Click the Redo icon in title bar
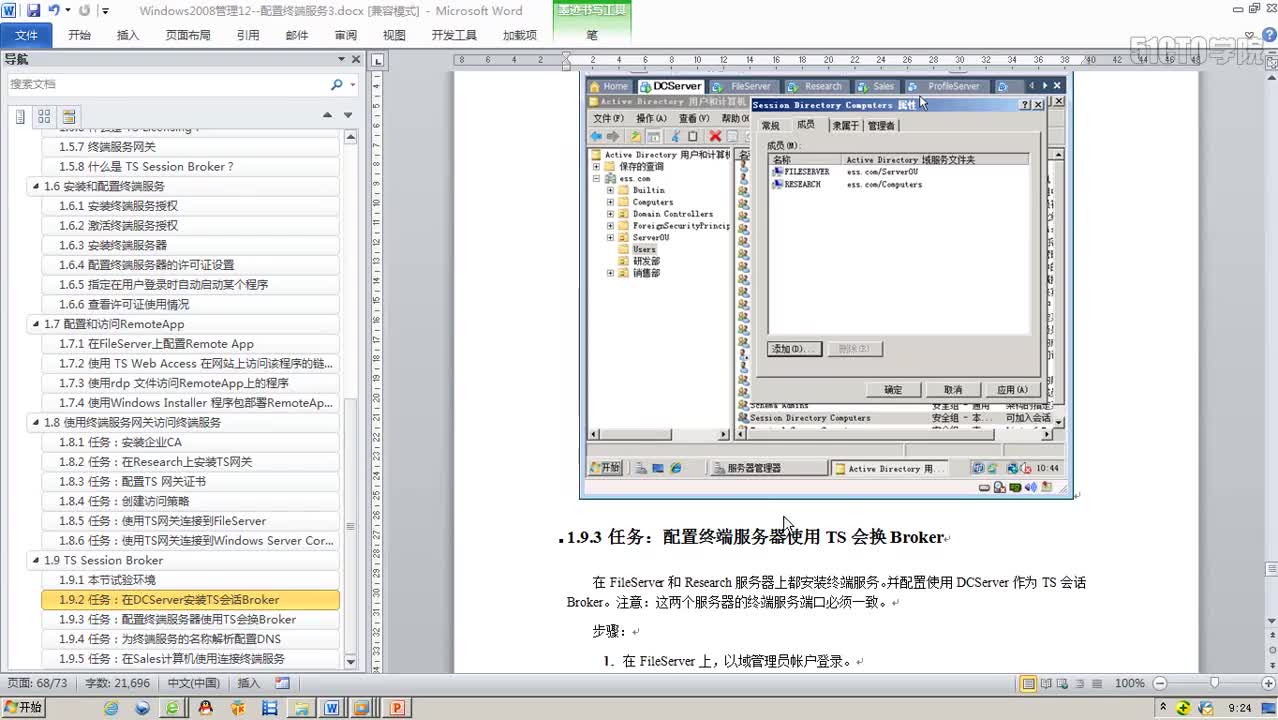Screen dimensions: 1278x720 coord(84,11)
